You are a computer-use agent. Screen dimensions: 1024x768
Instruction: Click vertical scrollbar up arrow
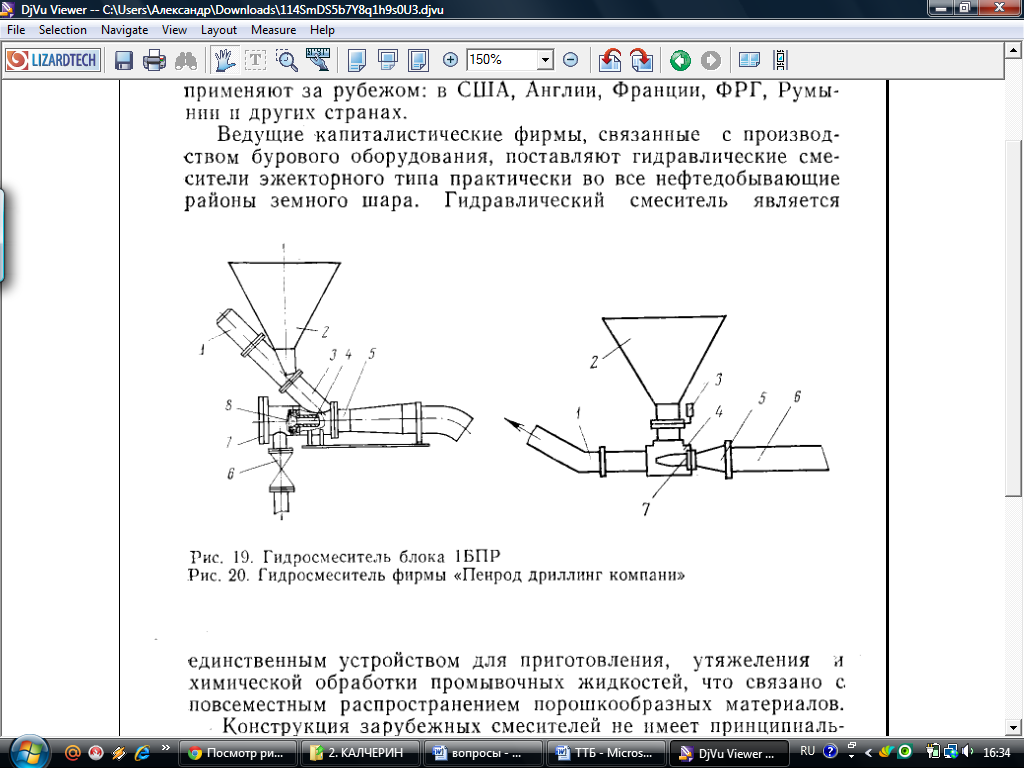1014,50
